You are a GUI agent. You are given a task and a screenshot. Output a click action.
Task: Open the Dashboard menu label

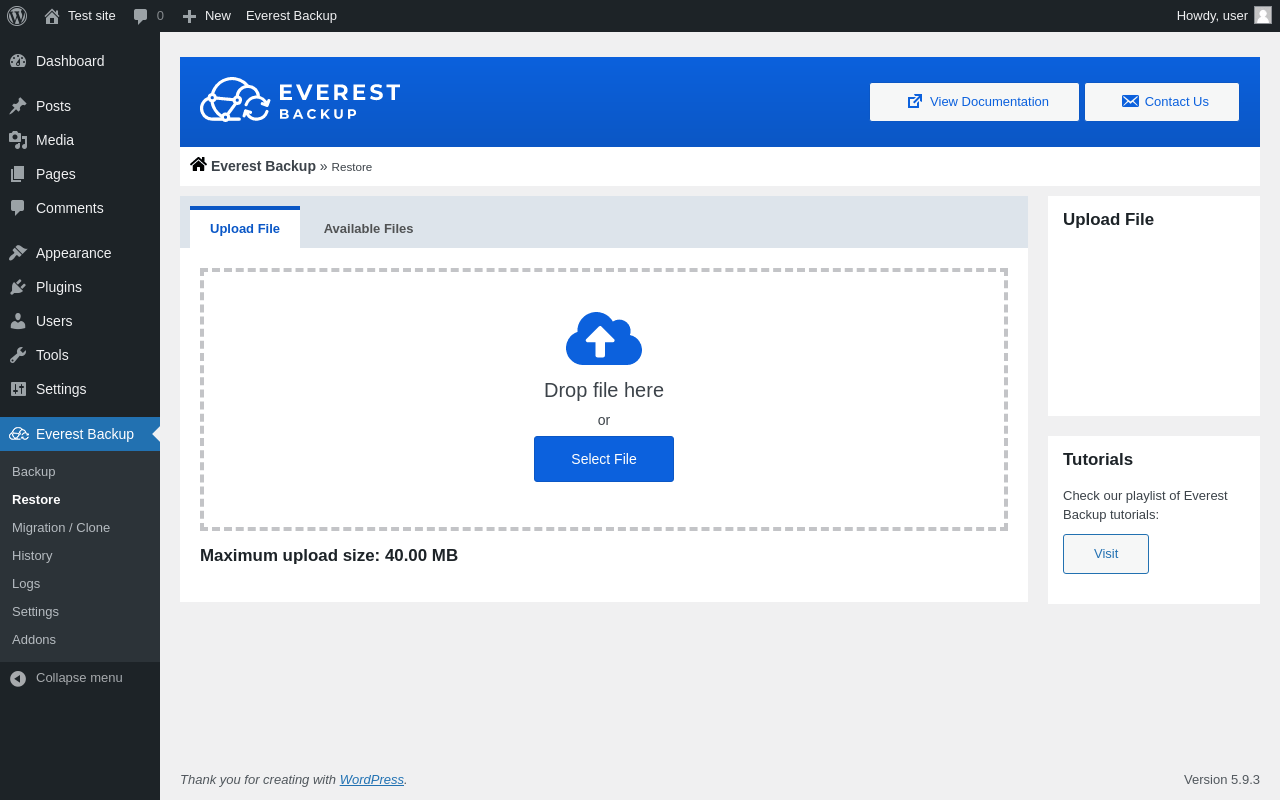pos(70,61)
